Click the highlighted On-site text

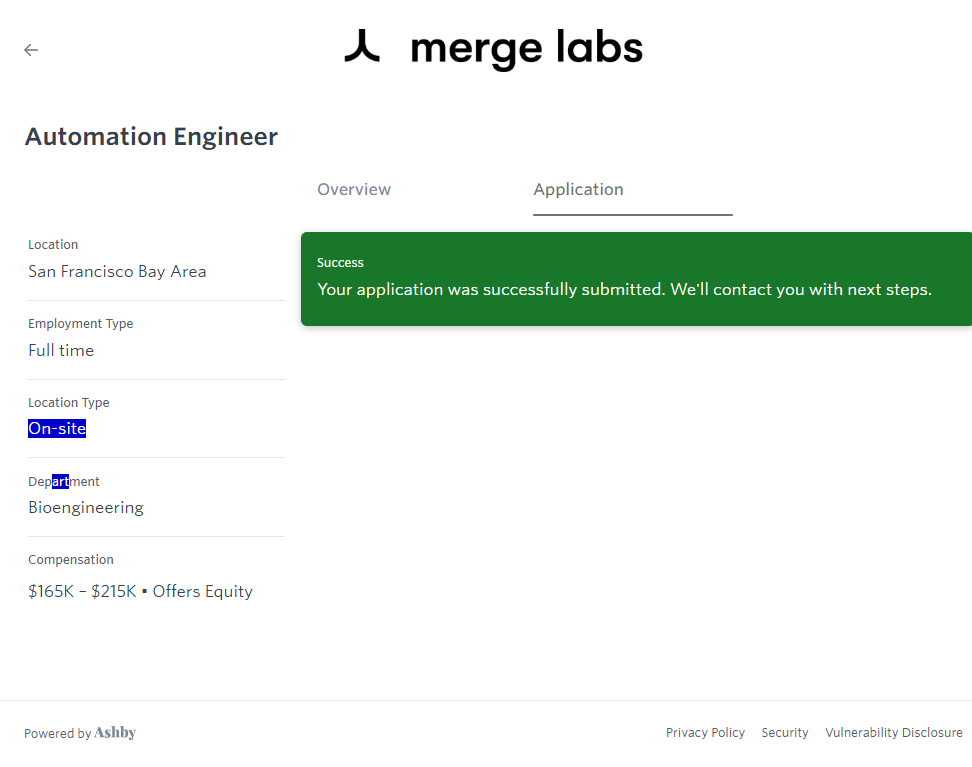click(57, 429)
